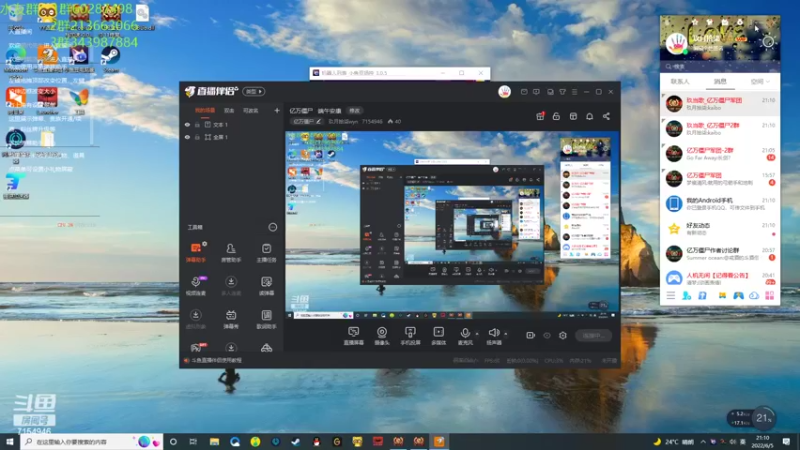Image resolution: width=800 pixels, height=450 pixels.
Task: Toggle visibility of 全屏 1 source
Action: click(x=187, y=137)
